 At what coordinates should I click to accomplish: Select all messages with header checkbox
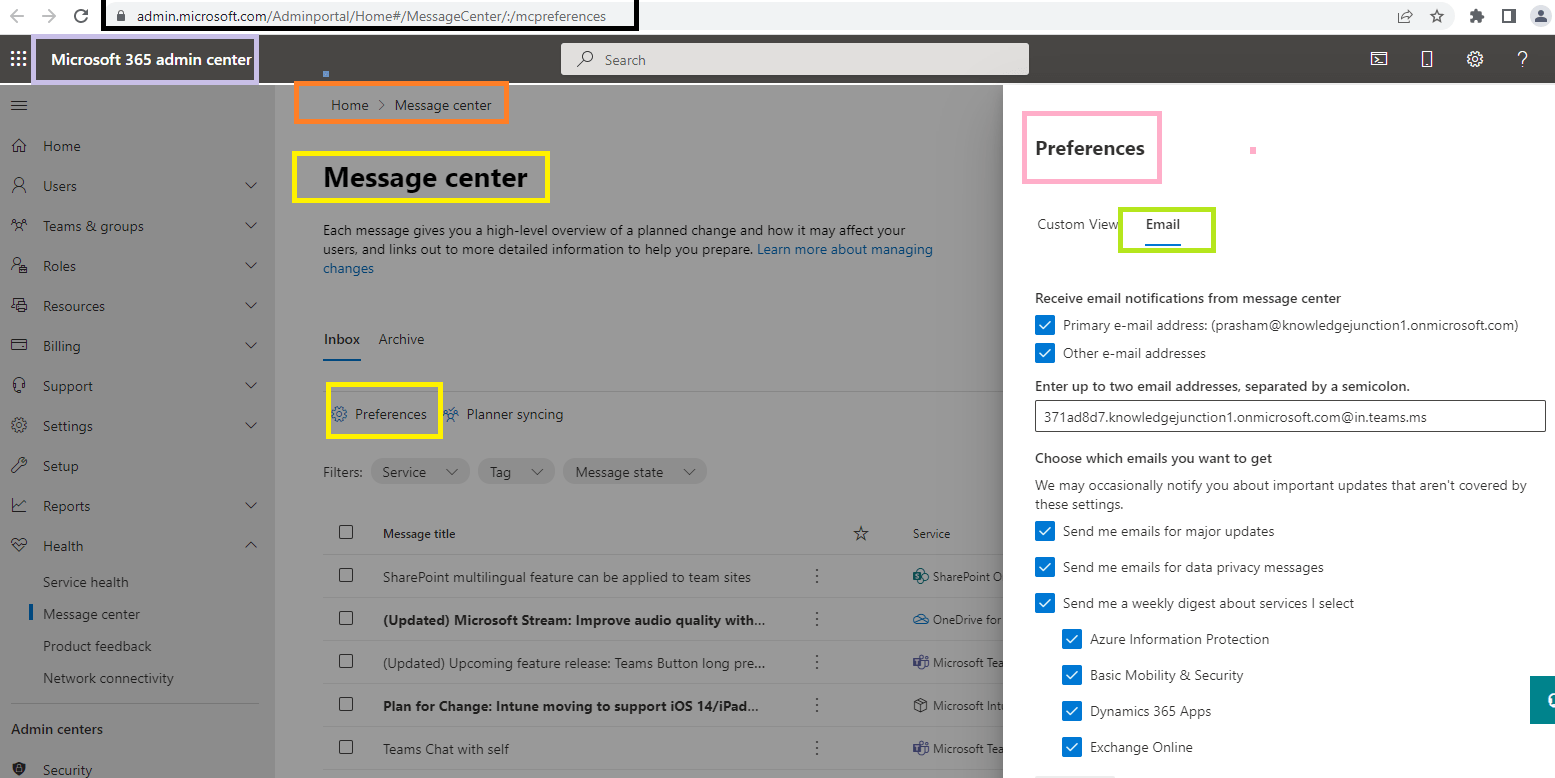tap(346, 533)
